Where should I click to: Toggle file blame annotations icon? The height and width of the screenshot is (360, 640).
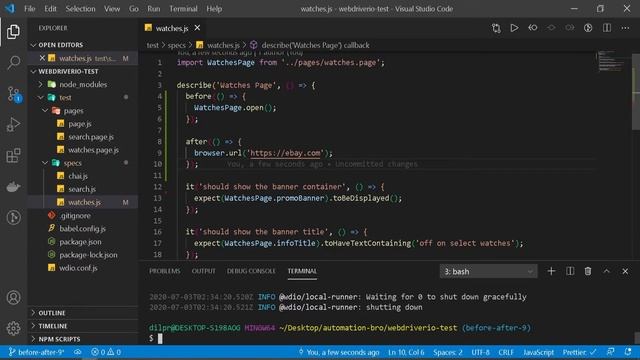[x=588, y=28]
